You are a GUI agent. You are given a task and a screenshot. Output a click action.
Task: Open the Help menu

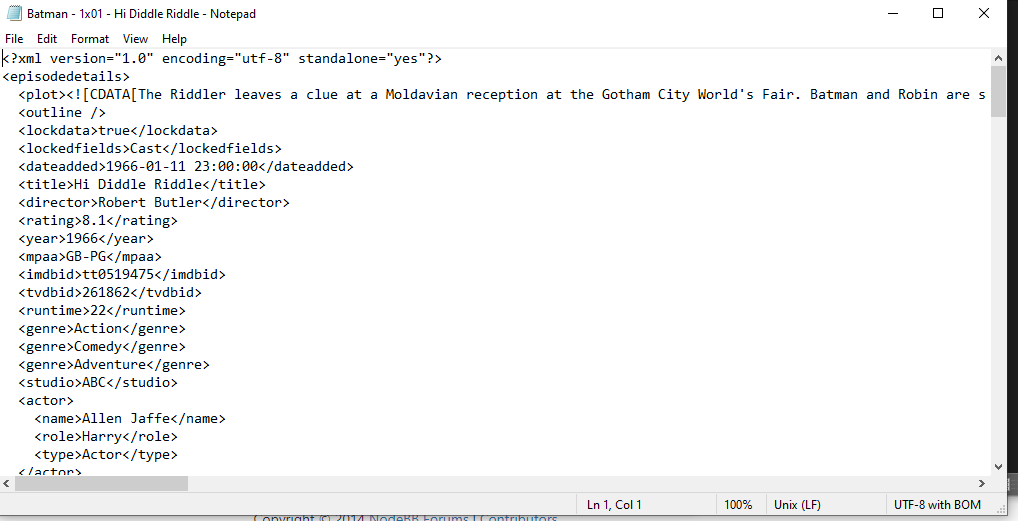(174, 39)
